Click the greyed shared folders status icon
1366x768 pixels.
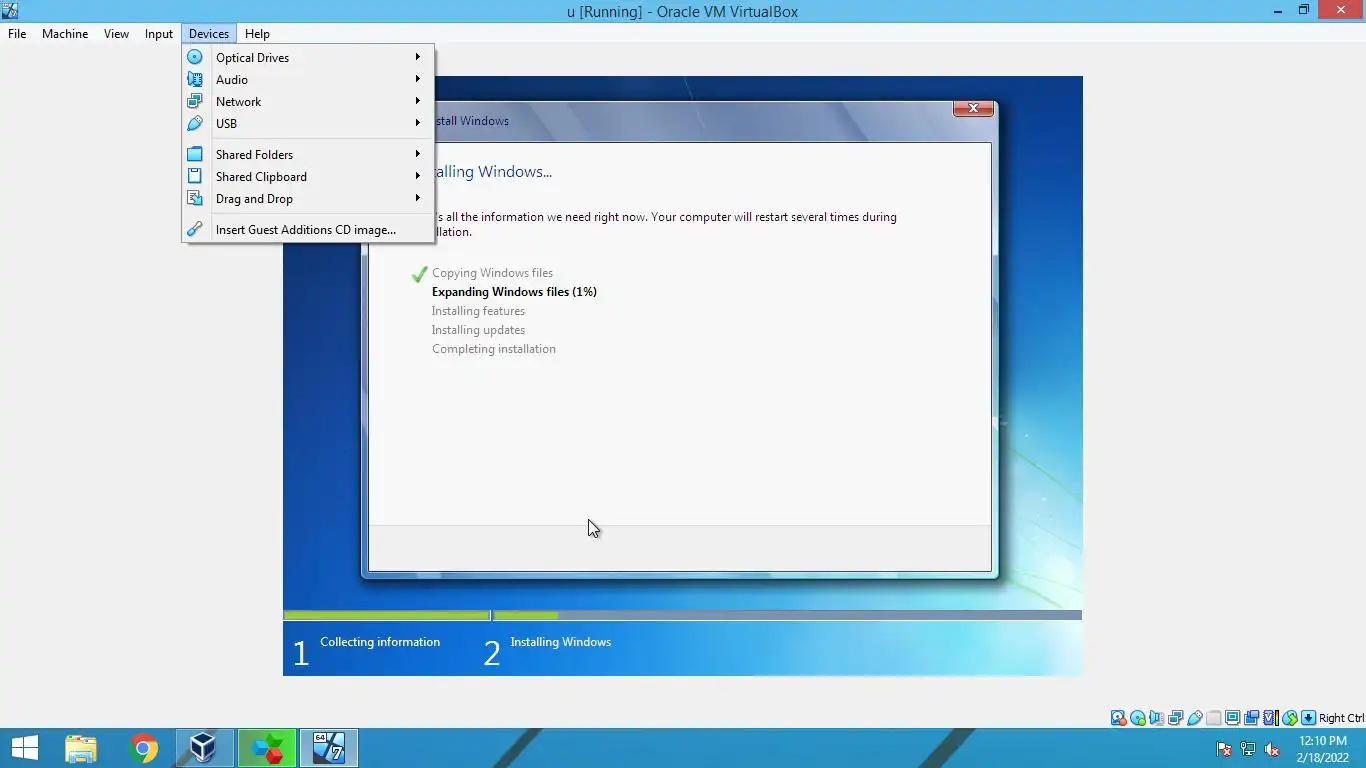(1214, 718)
